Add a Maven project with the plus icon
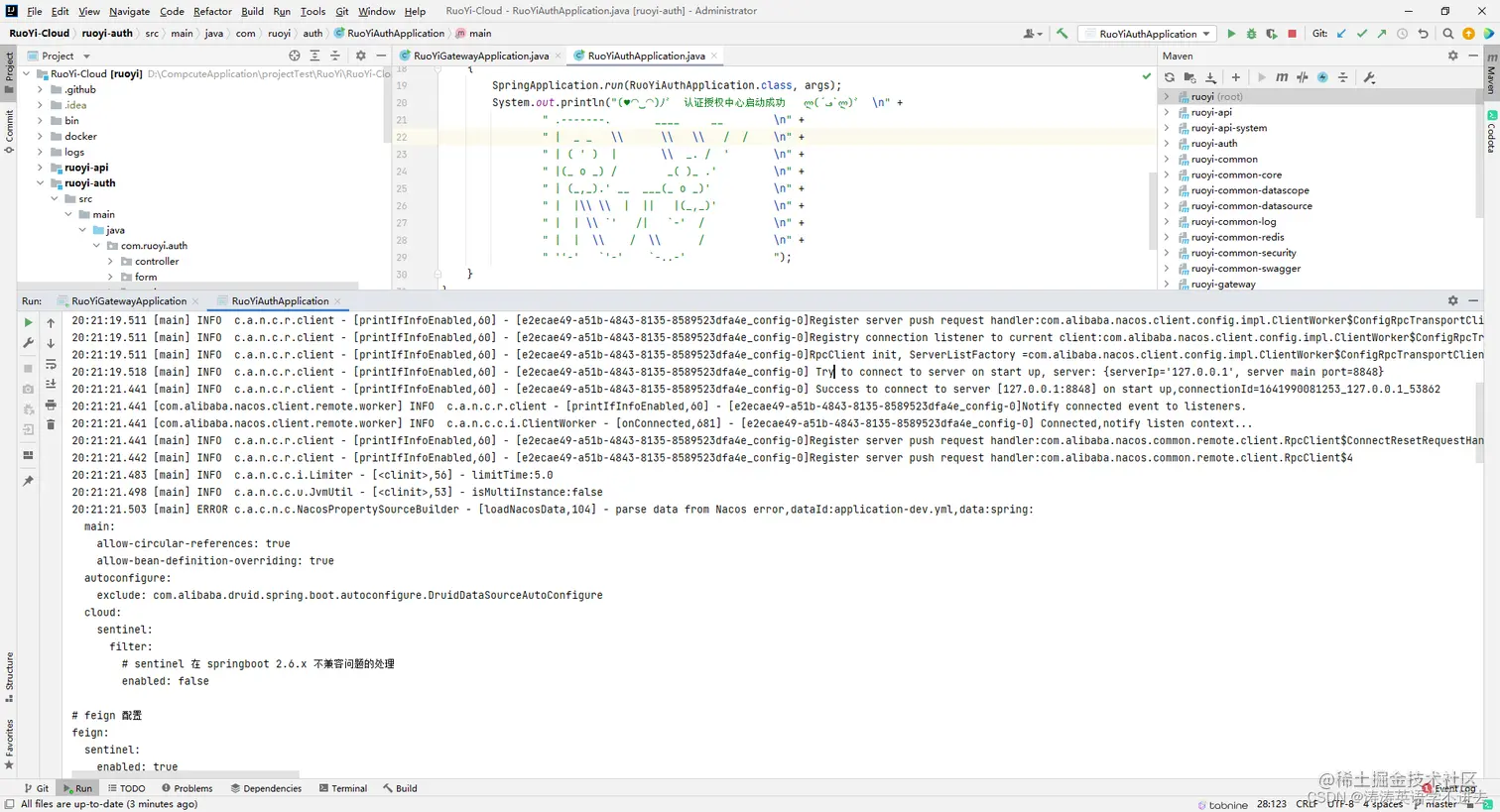The height and width of the screenshot is (812, 1500). coord(1235,77)
